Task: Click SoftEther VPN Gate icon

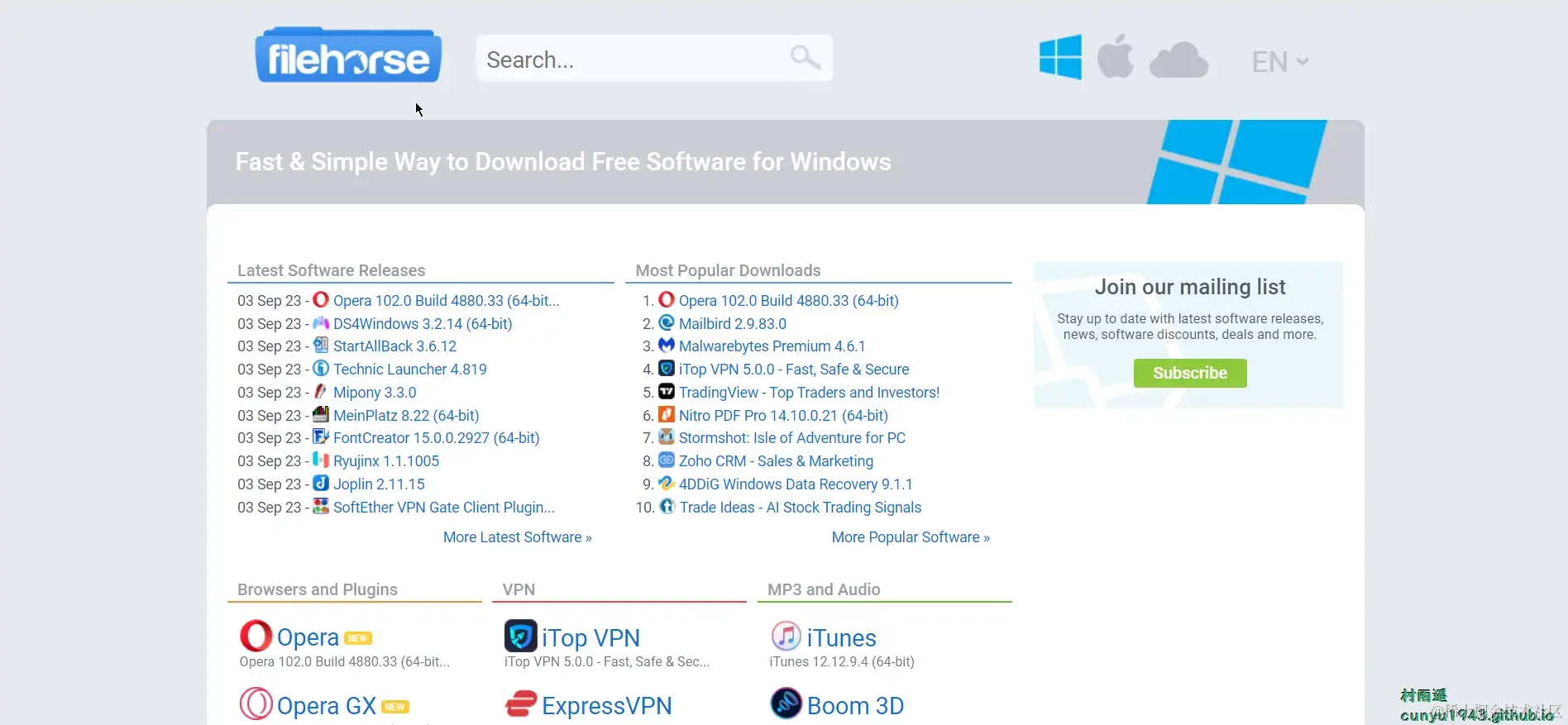Action: tap(321, 507)
